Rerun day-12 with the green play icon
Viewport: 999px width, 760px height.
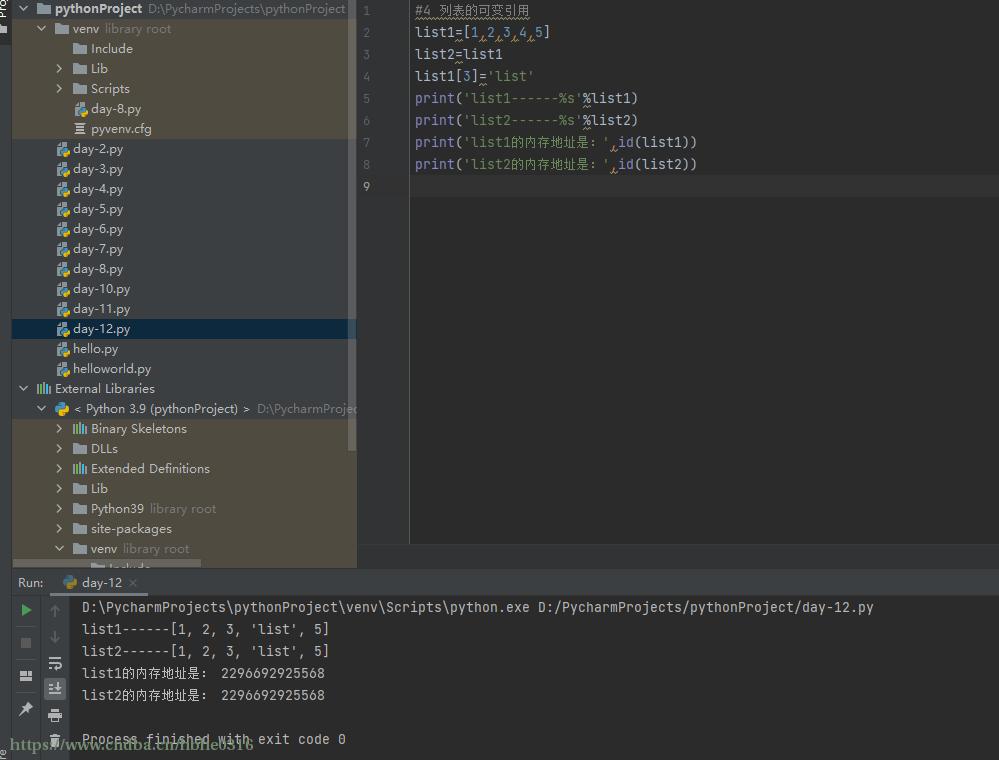[26, 610]
